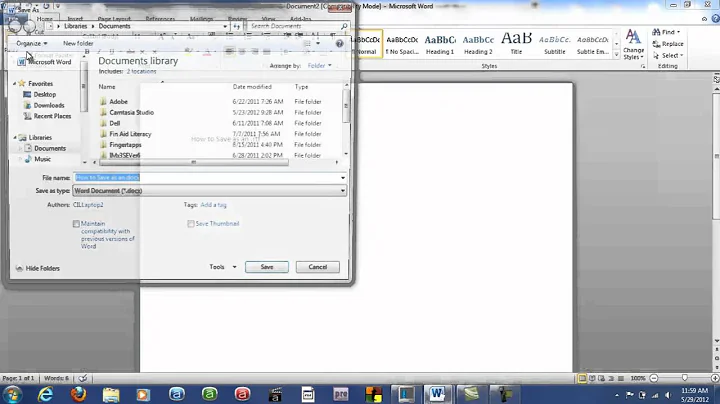720x404 pixels.
Task: Click the search magnifier icon
Action: (344, 26)
